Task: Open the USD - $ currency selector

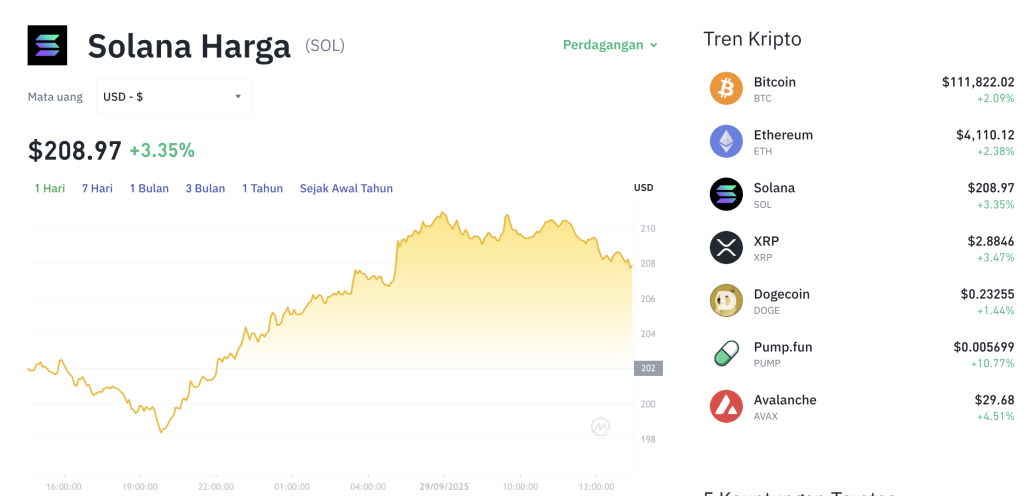Action: [173, 97]
